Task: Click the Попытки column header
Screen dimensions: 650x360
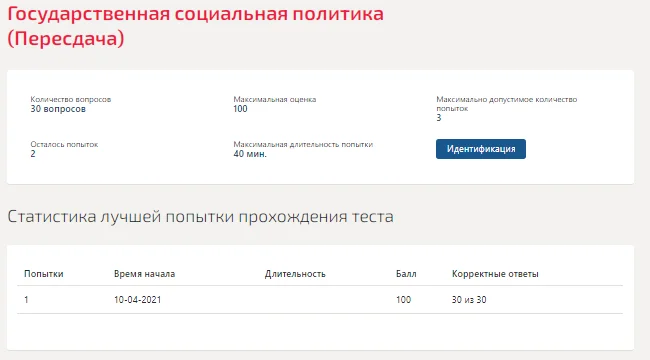Action: pyautogui.click(x=44, y=274)
